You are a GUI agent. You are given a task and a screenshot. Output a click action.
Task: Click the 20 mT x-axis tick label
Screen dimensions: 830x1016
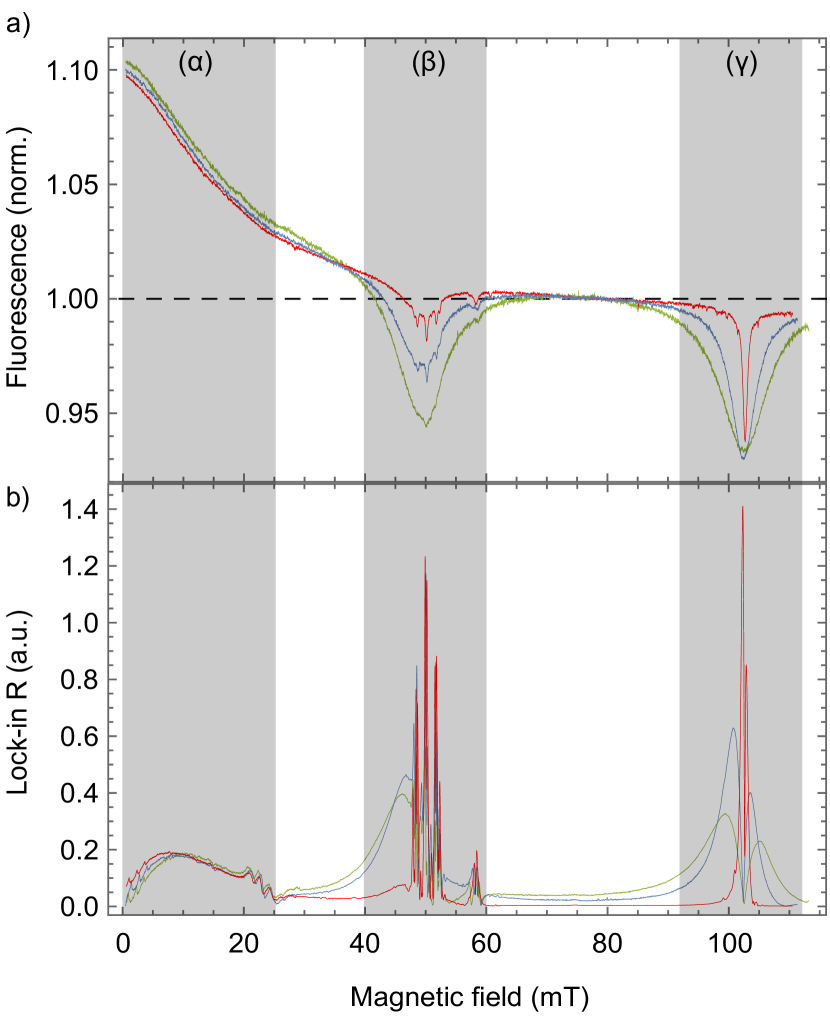click(x=244, y=944)
